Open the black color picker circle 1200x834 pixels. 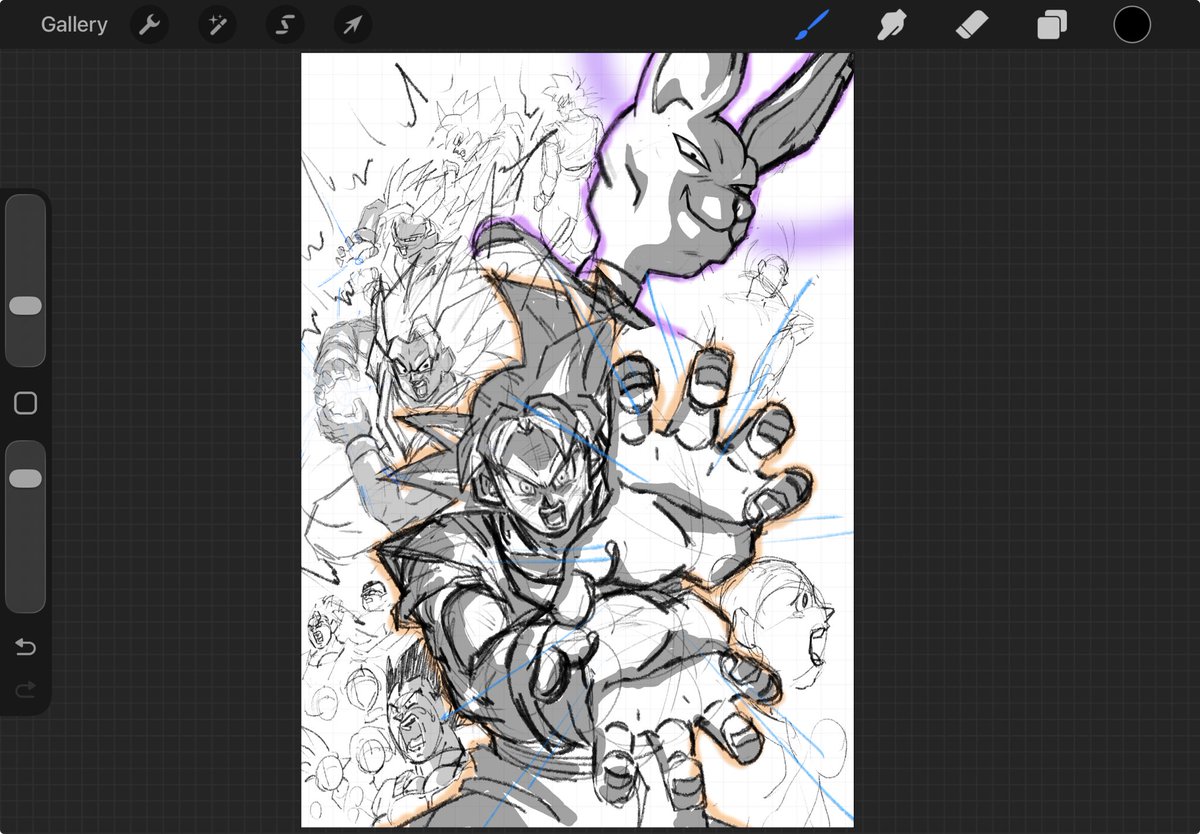click(x=1132, y=25)
